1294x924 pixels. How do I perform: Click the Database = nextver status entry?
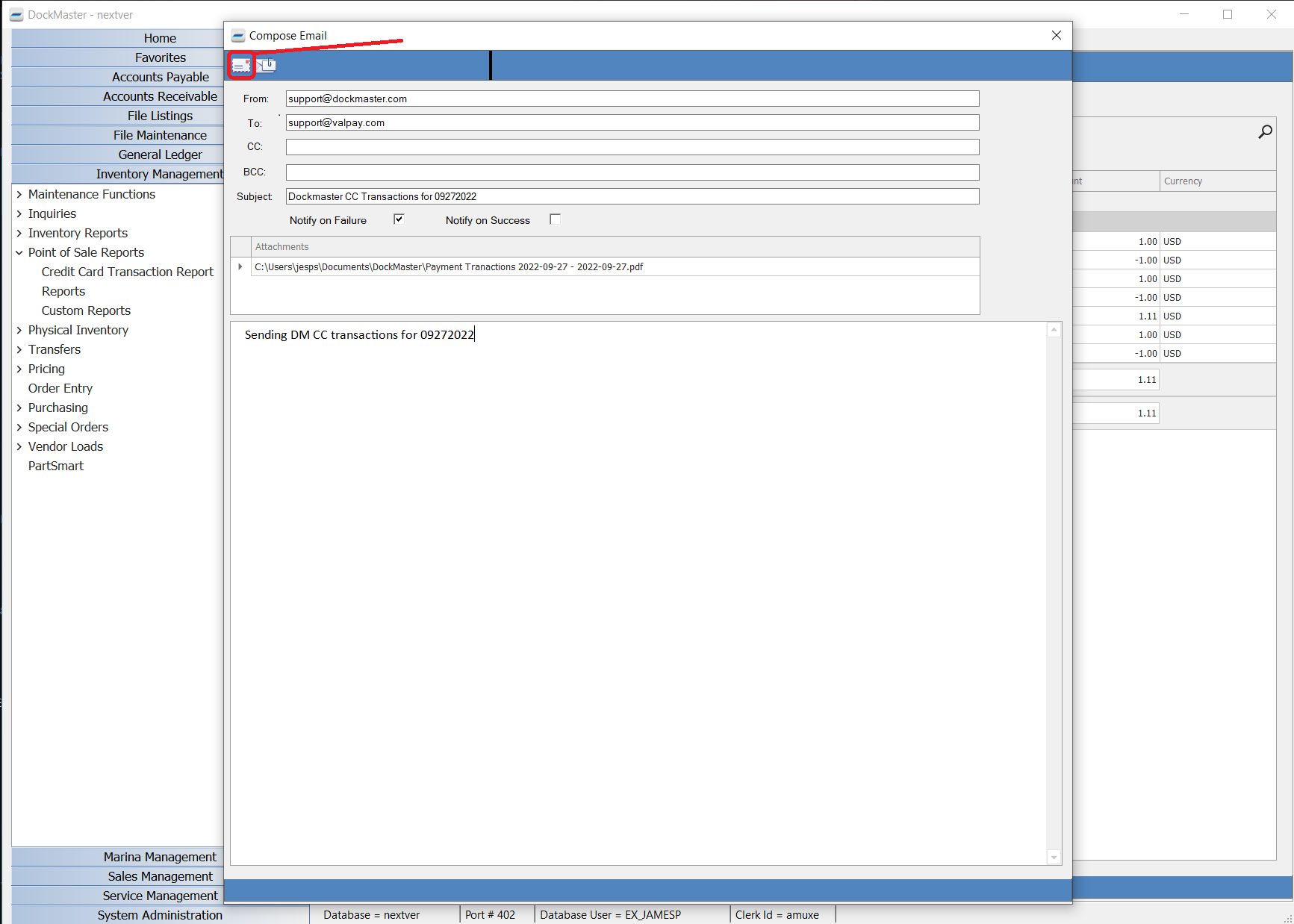[372, 915]
